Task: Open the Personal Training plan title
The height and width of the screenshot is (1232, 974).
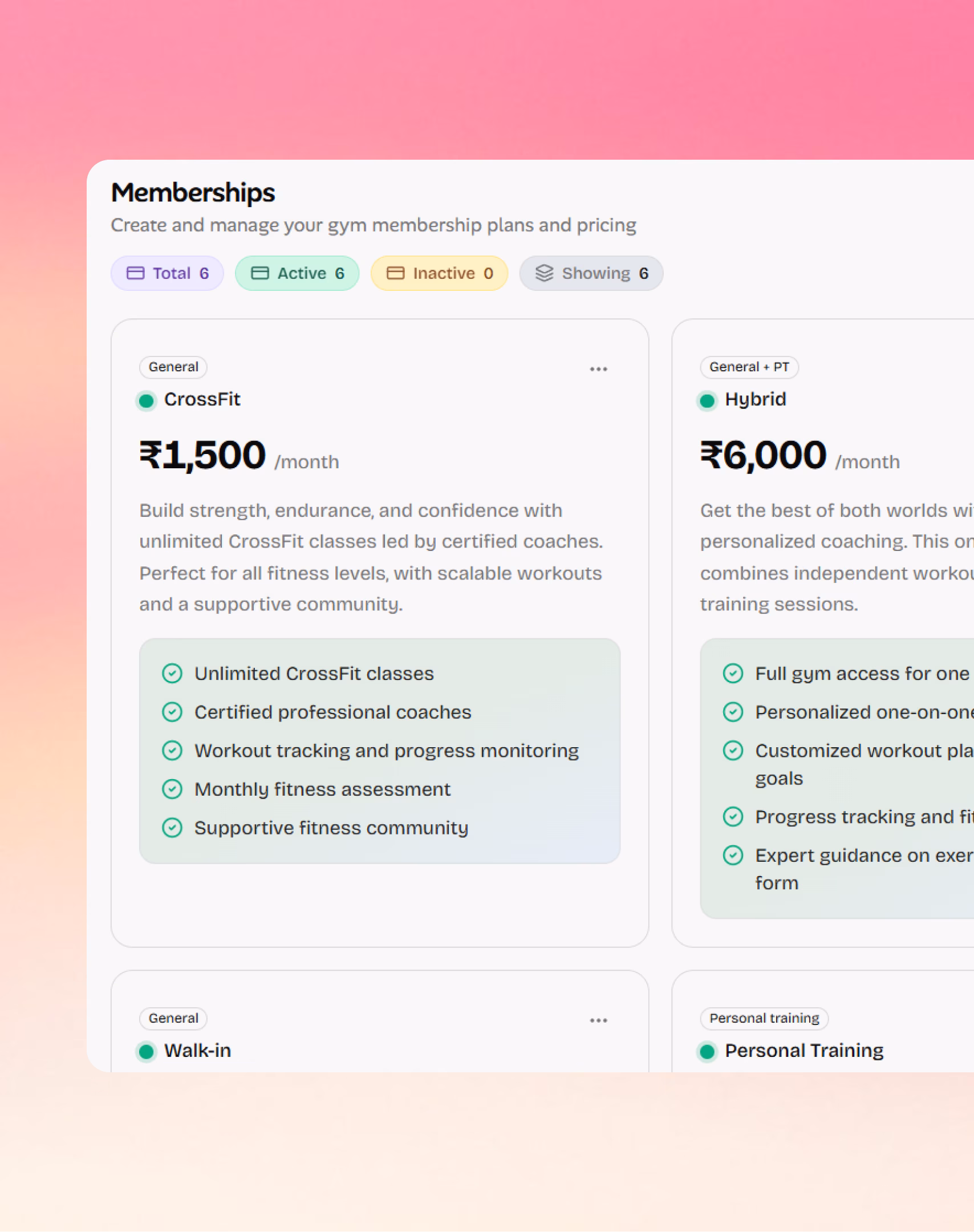Action: point(804,1051)
